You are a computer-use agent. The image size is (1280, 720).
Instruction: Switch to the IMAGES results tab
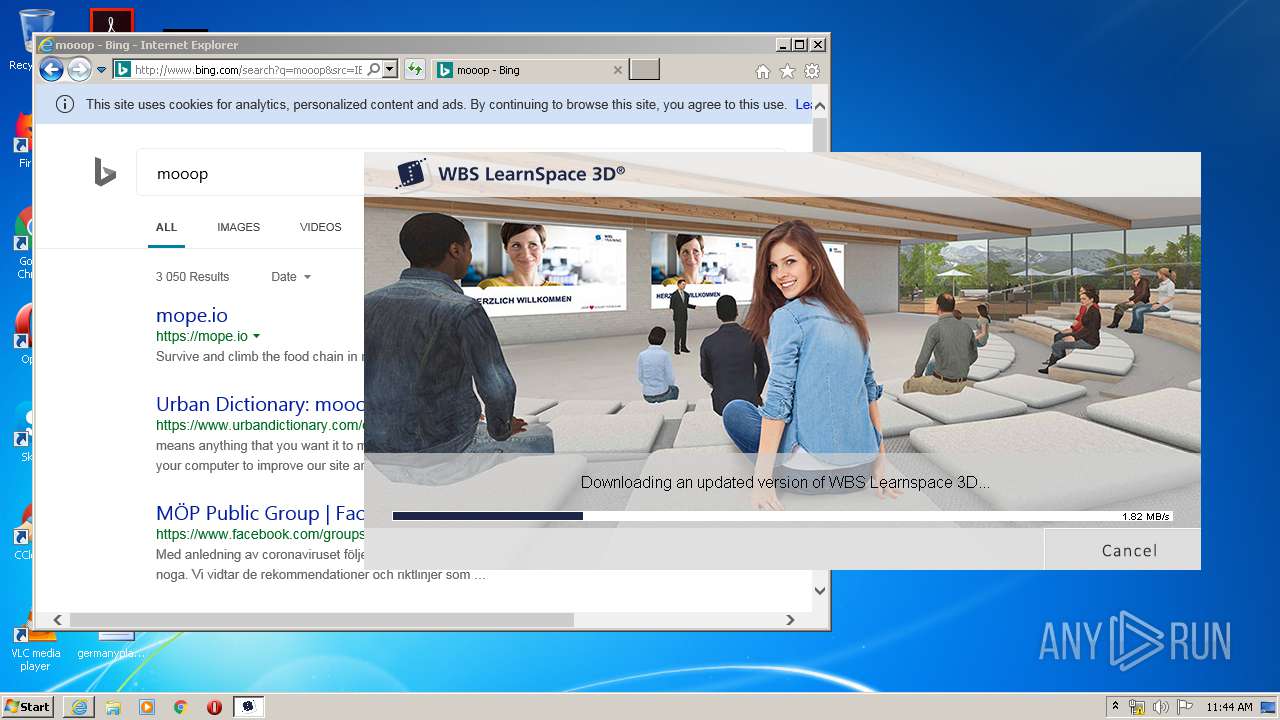[238, 227]
